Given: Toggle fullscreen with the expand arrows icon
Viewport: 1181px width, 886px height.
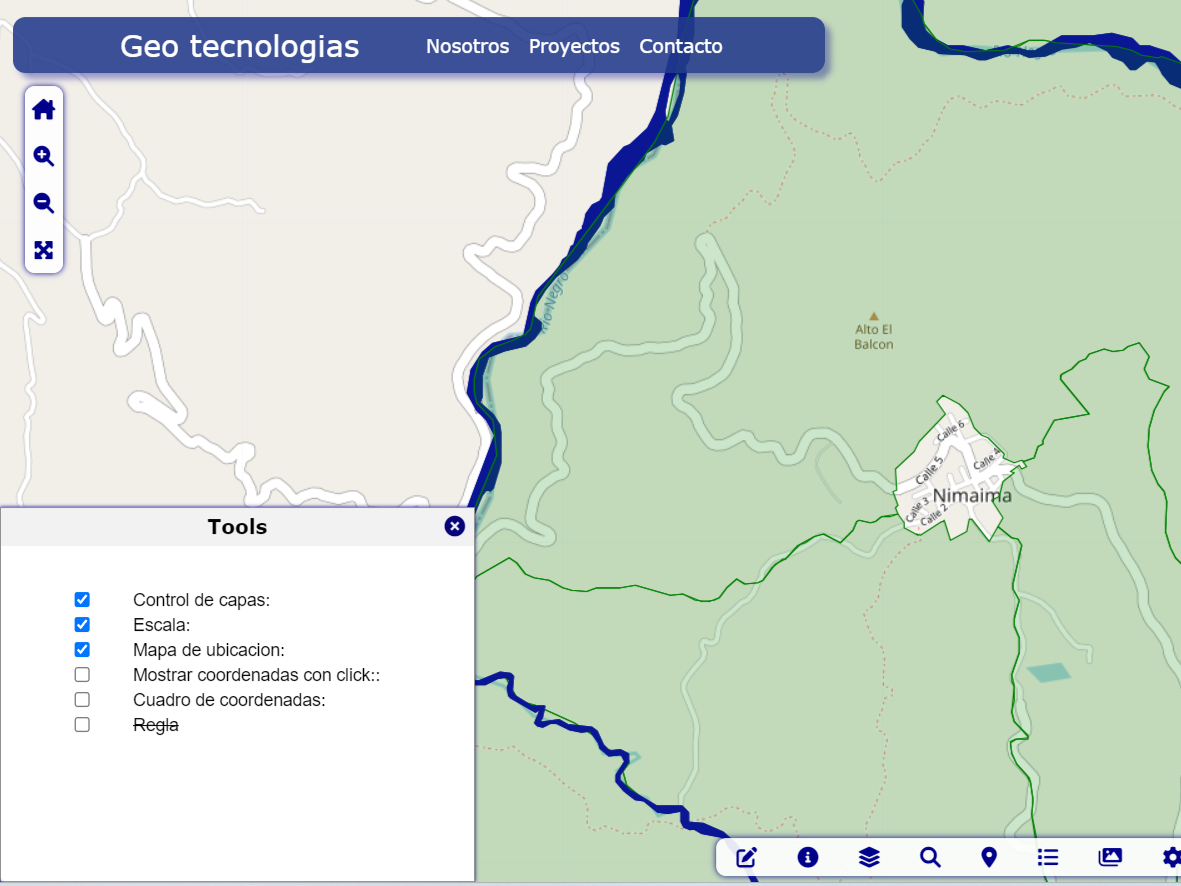Looking at the screenshot, I should pyautogui.click(x=43, y=250).
